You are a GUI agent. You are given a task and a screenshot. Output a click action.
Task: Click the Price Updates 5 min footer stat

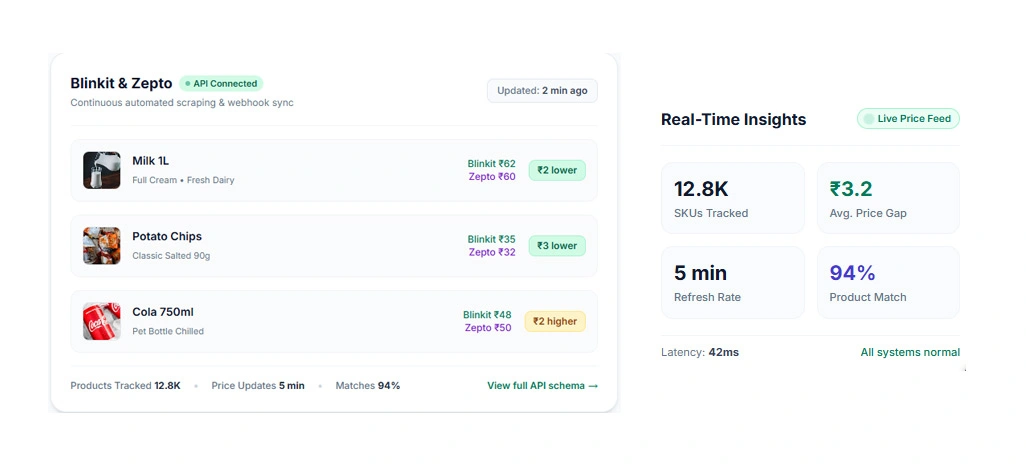(258, 385)
